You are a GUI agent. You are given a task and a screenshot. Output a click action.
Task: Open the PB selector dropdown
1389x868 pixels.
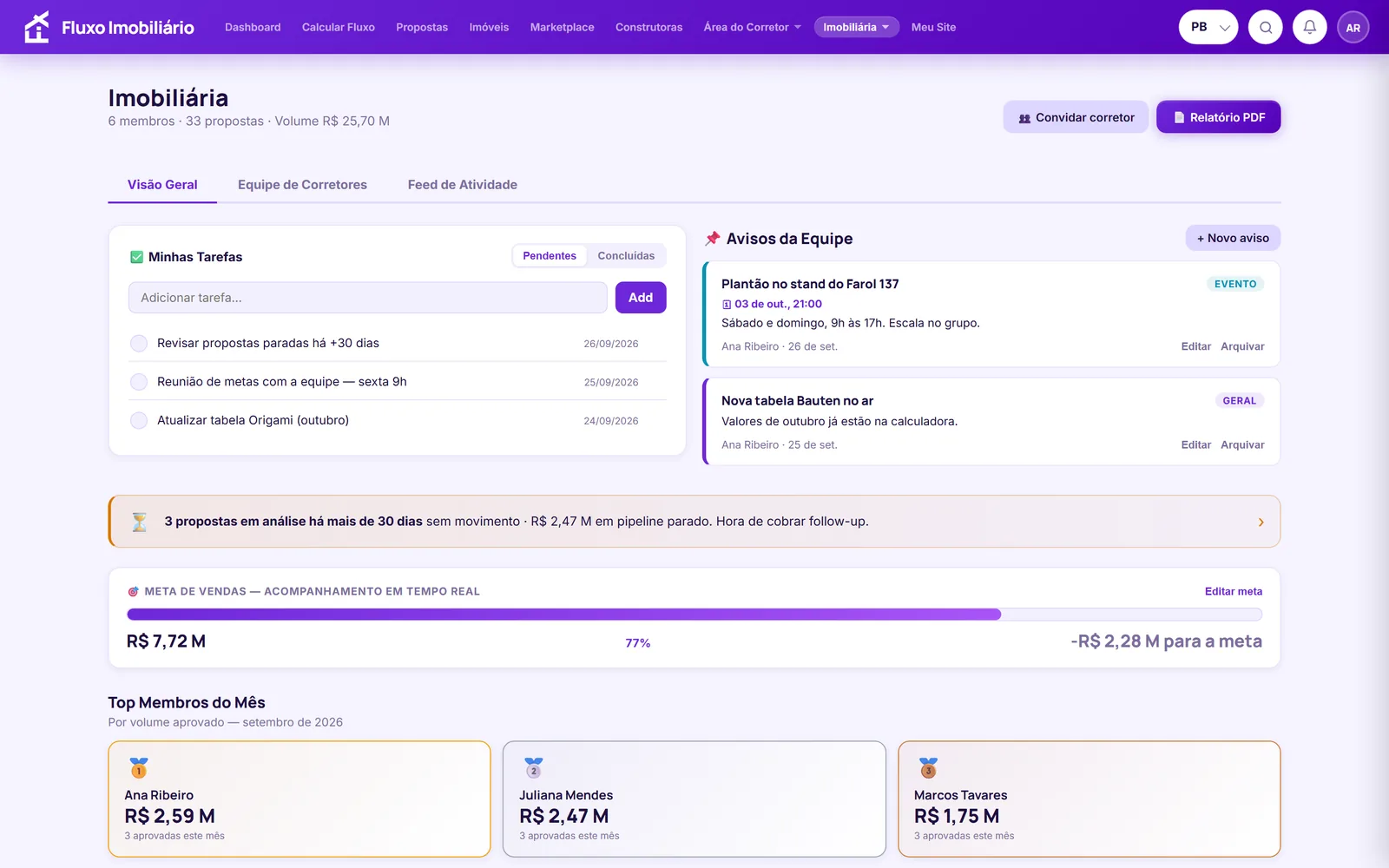pos(1208,27)
